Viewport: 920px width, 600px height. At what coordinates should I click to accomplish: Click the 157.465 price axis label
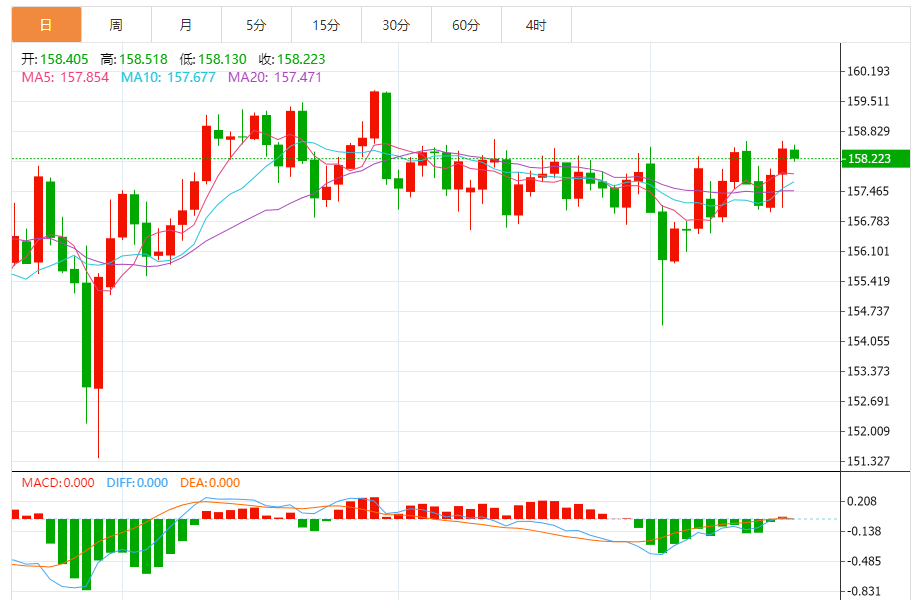pos(868,191)
